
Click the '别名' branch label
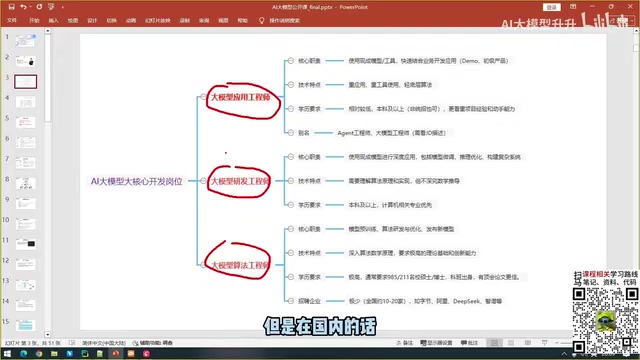click(x=304, y=133)
